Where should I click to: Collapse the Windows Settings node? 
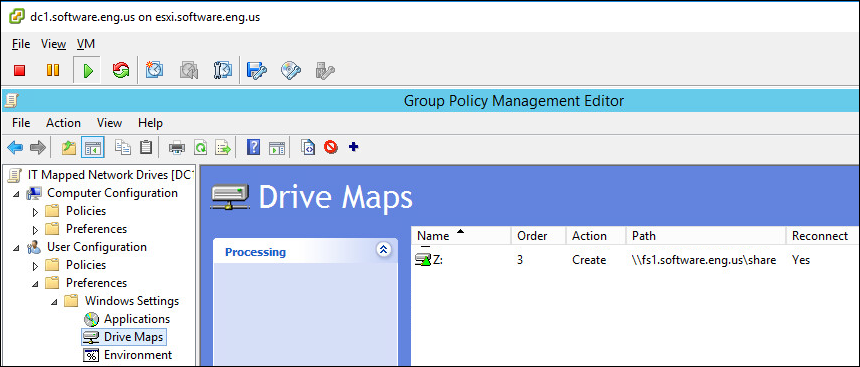tap(54, 302)
